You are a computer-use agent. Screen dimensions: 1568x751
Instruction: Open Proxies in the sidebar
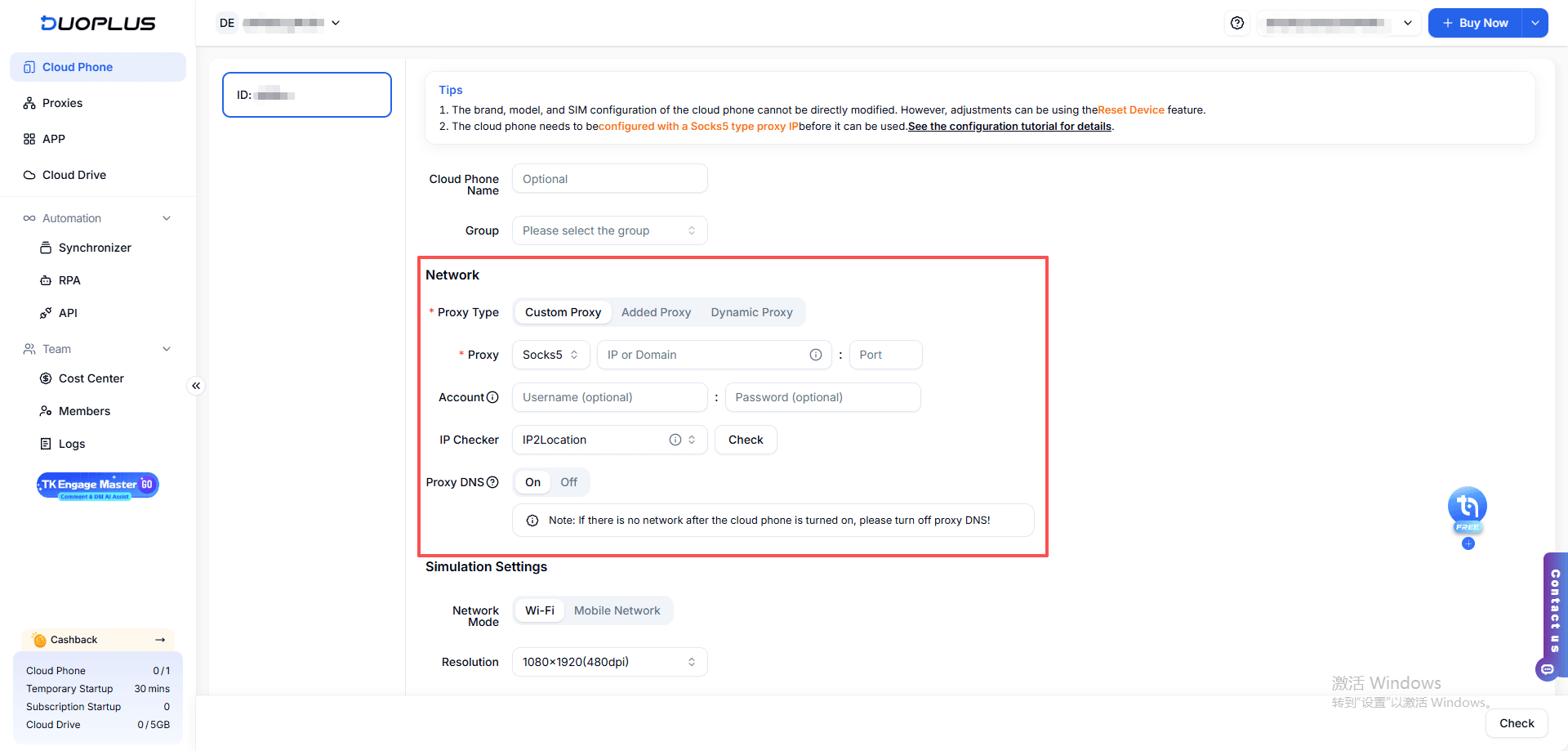62,103
